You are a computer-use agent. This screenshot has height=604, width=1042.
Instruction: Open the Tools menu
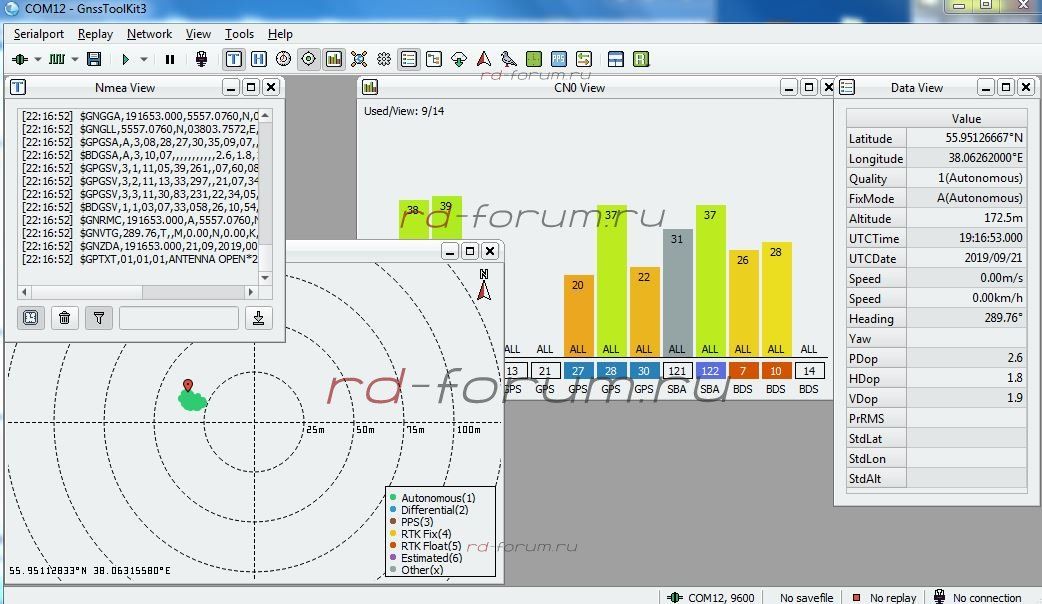(x=239, y=34)
